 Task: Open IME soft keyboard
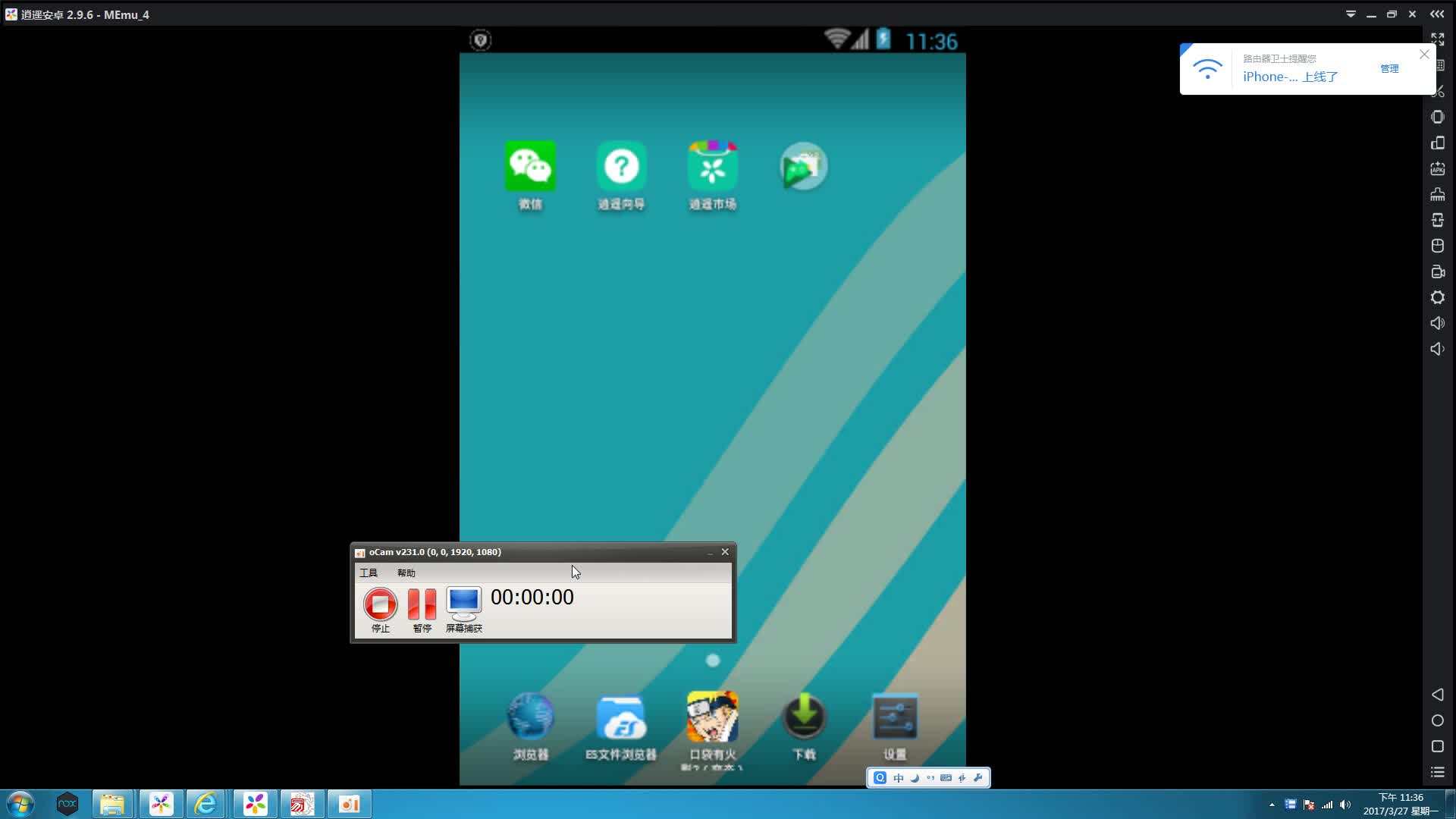pos(946,778)
